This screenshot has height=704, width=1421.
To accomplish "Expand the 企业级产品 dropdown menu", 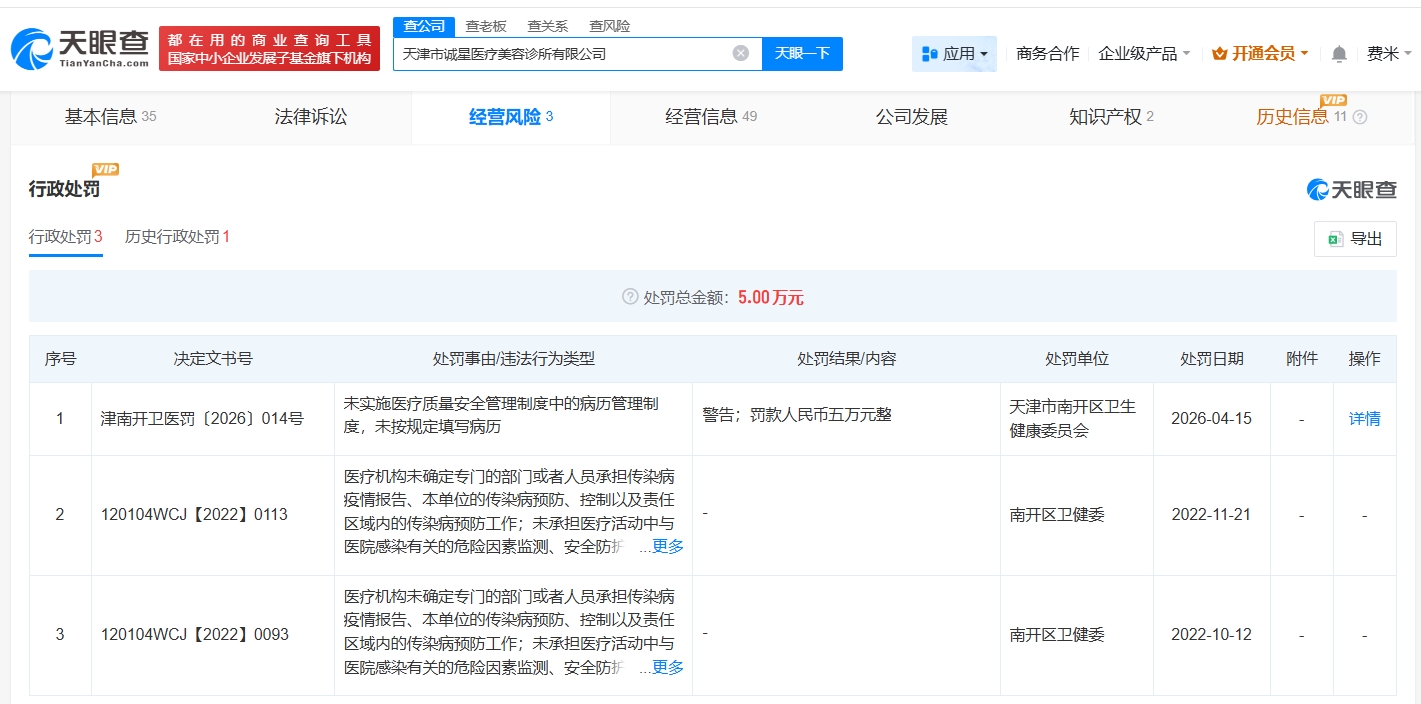I will pyautogui.click(x=1144, y=54).
